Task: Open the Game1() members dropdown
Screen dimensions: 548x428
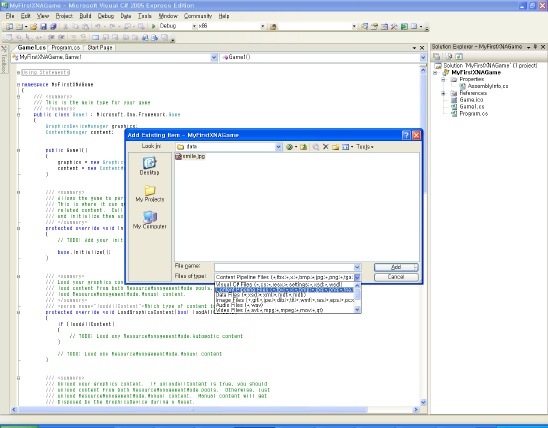Action: (x=423, y=58)
